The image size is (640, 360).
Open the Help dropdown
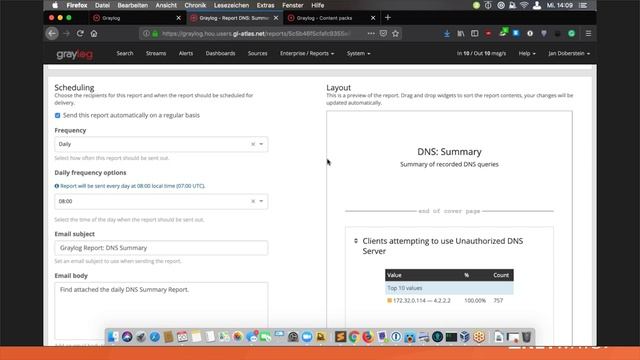click(x=527, y=53)
